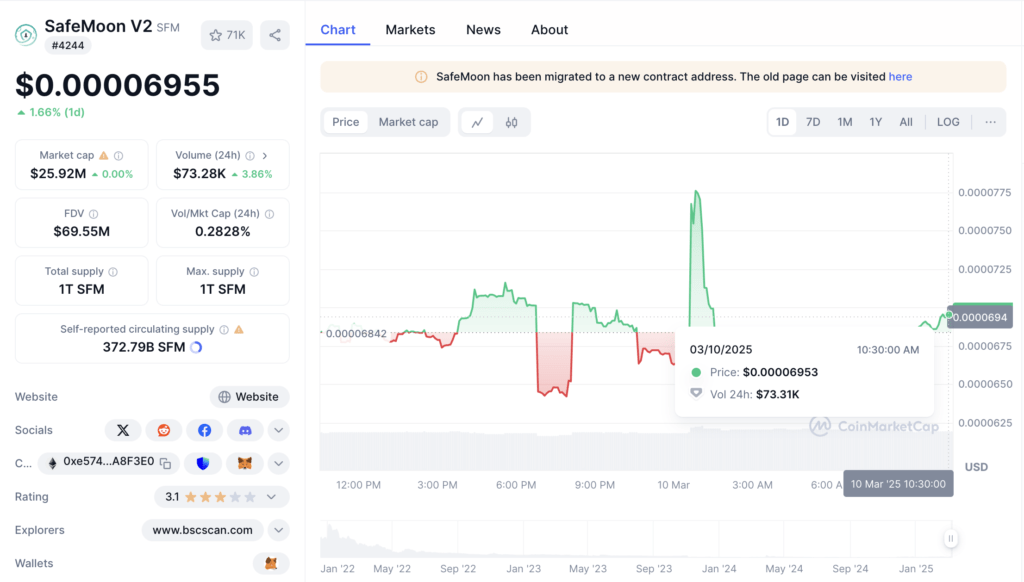The width and height of the screenshot is (1024, 582).
Task: Copy the contract address 0xe574...A8F3E0
Action: (166, 464)
